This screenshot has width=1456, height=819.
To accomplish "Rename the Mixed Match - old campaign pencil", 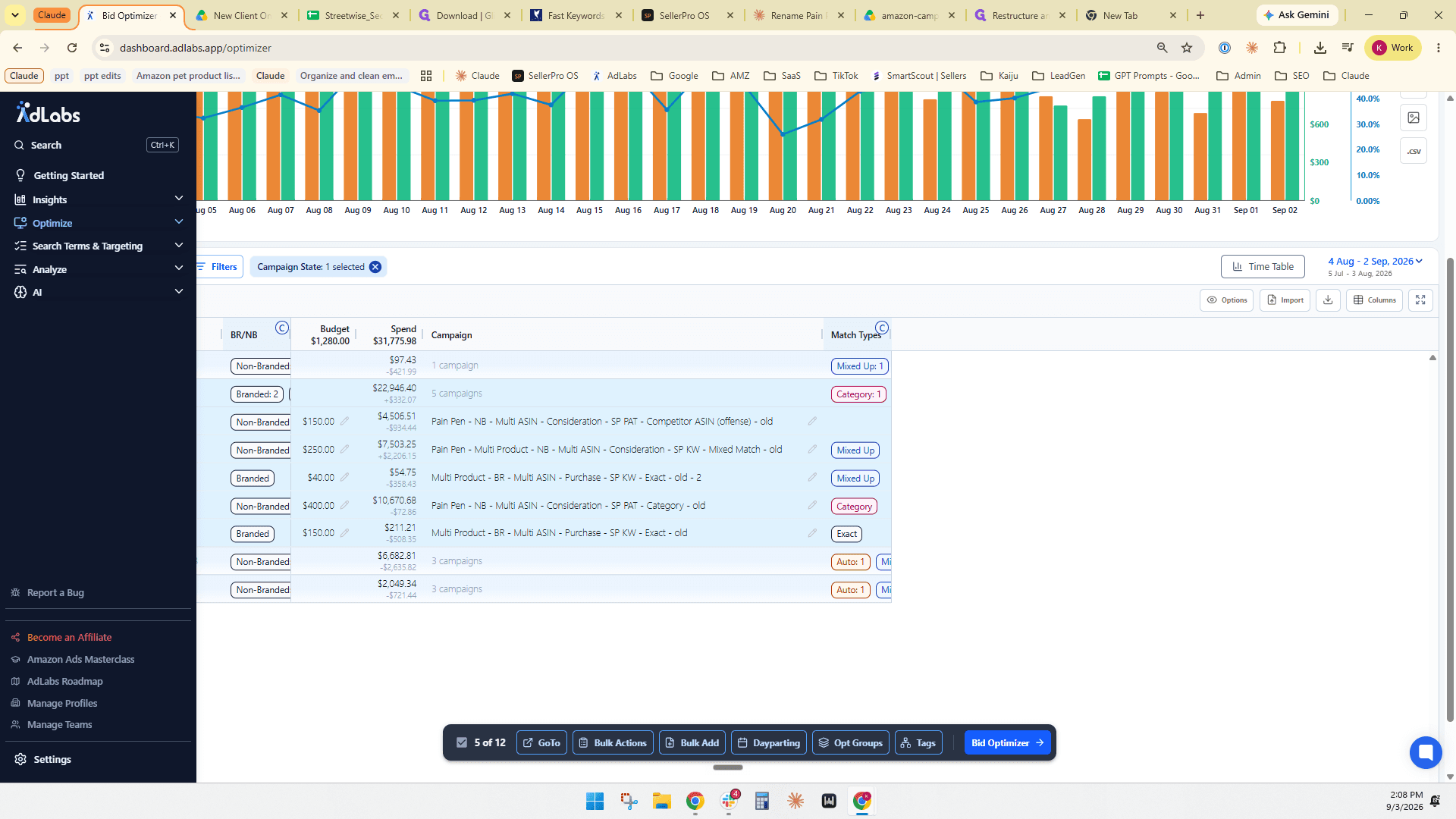I will (x=812, y=449).
